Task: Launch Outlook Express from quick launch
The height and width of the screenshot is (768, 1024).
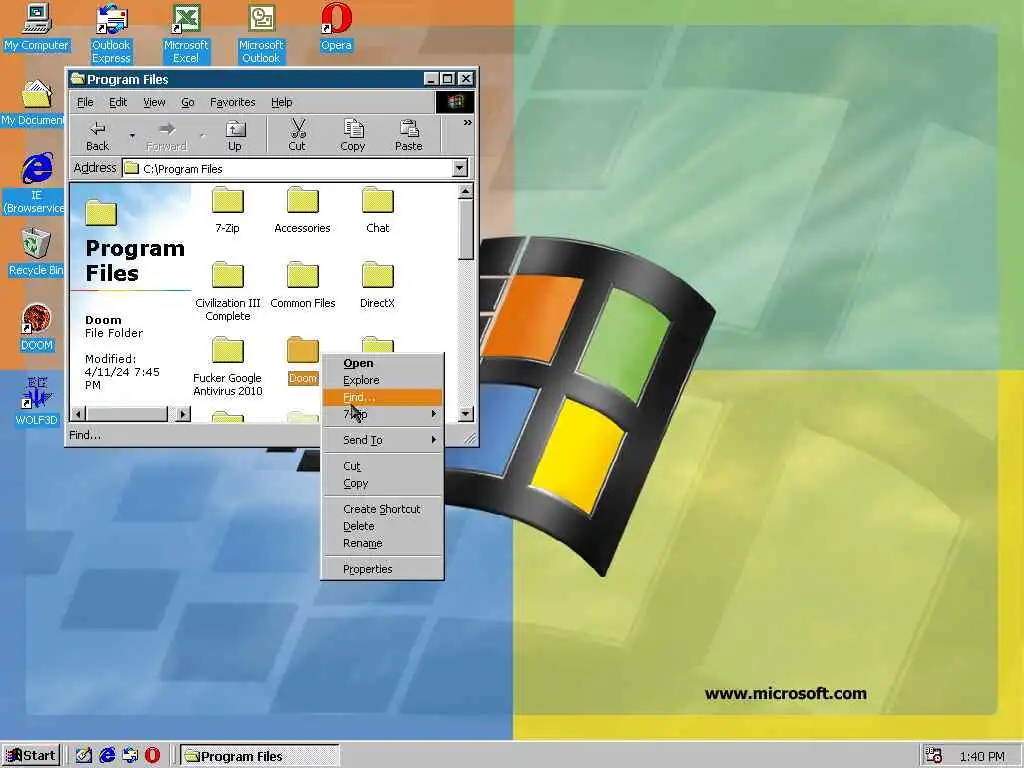Action: coord(130,756)
